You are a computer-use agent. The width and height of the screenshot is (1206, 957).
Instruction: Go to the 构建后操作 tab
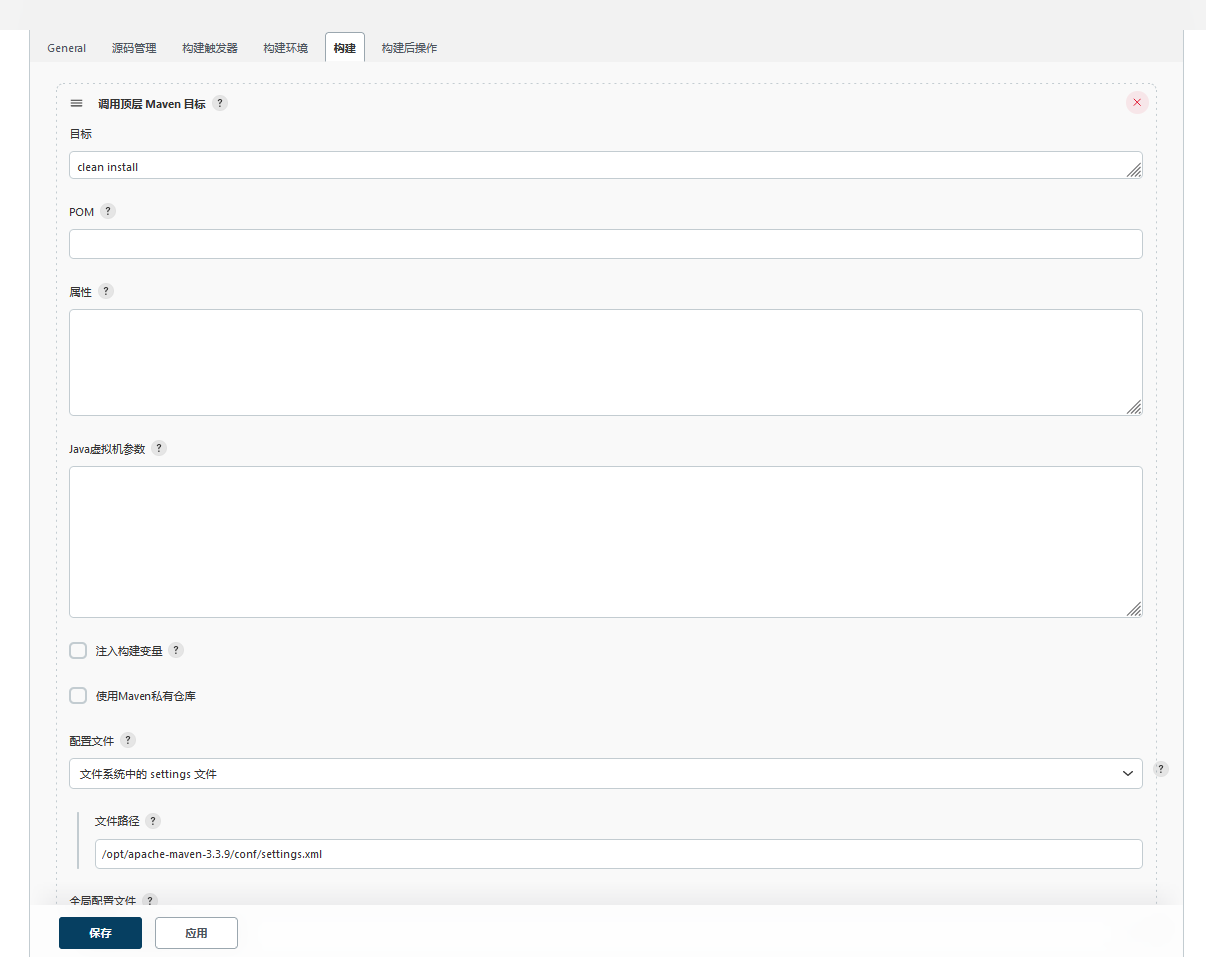(409, 48)
